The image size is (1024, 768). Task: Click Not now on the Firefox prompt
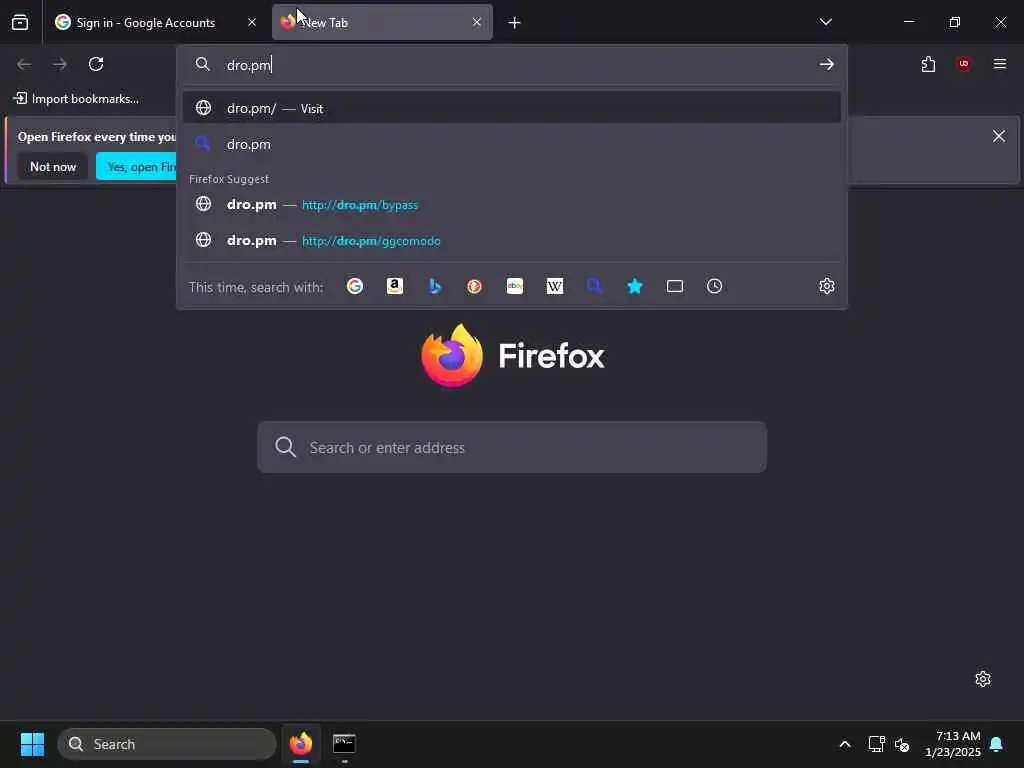tap(53, 167)
